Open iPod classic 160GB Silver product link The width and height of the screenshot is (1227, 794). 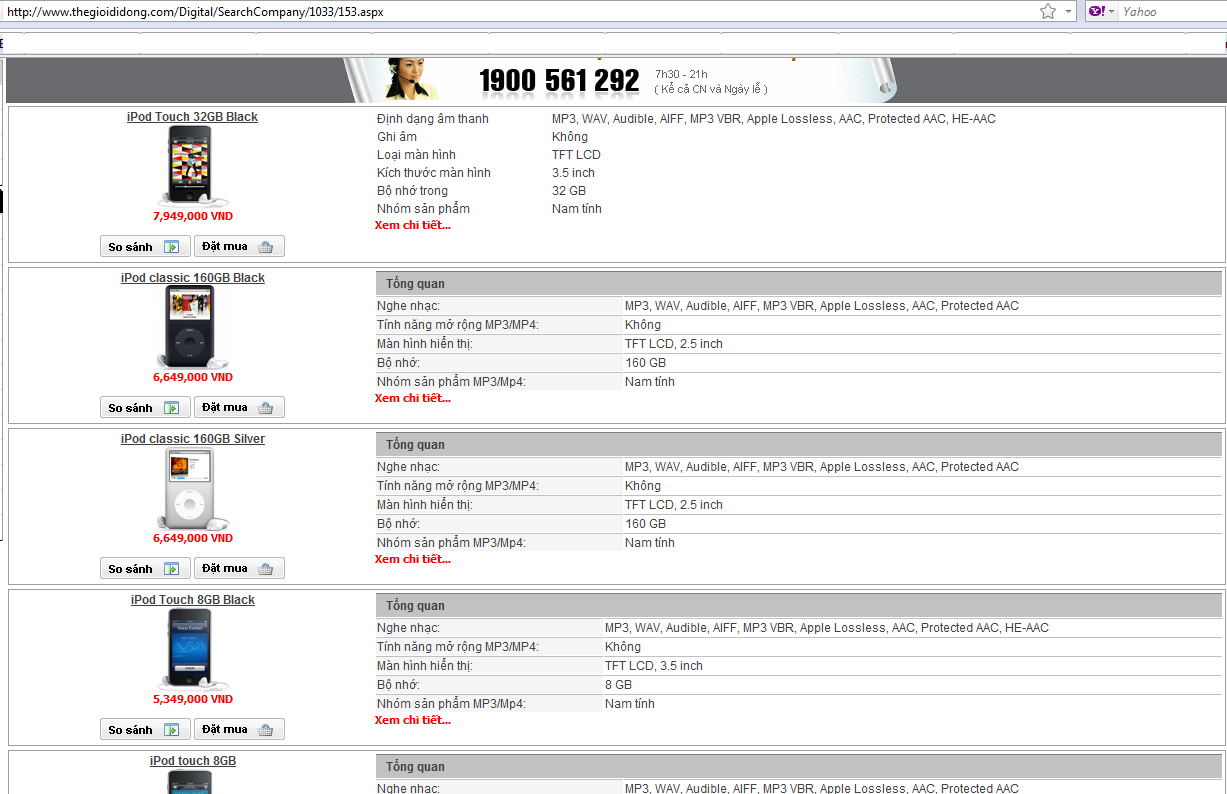[193, 439]
